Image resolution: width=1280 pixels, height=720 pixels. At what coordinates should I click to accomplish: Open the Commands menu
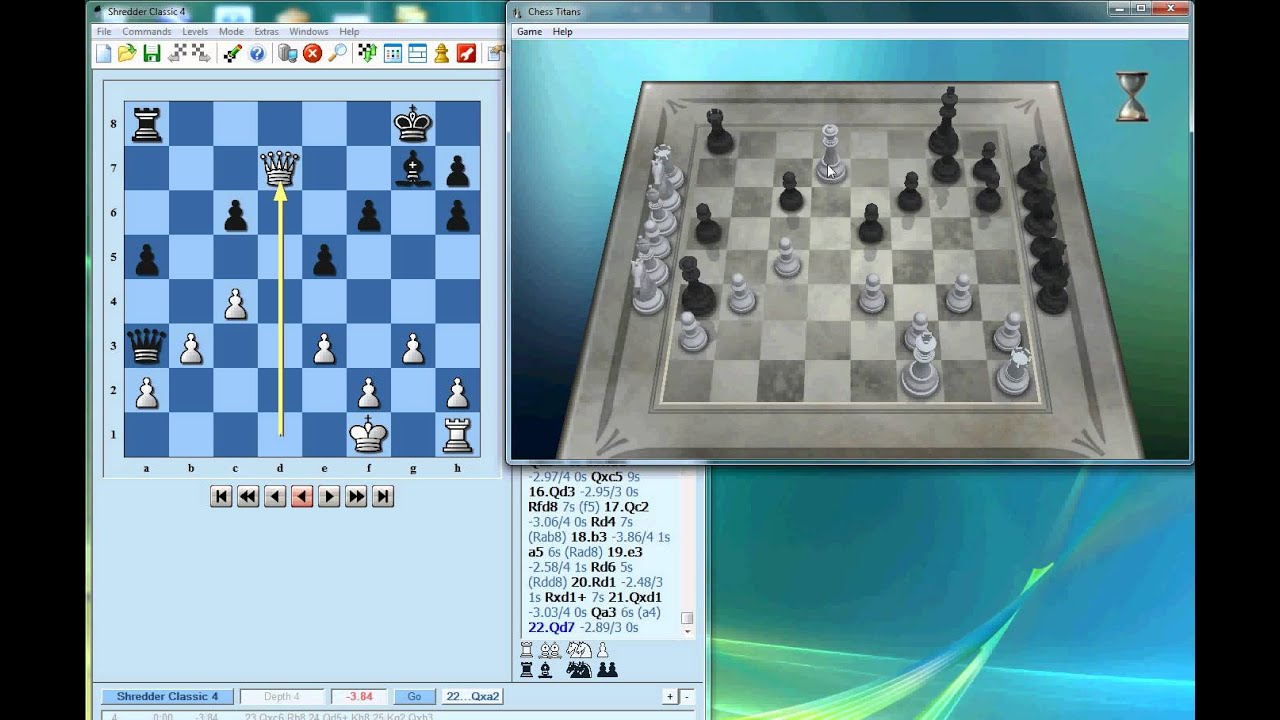(147, 32)
